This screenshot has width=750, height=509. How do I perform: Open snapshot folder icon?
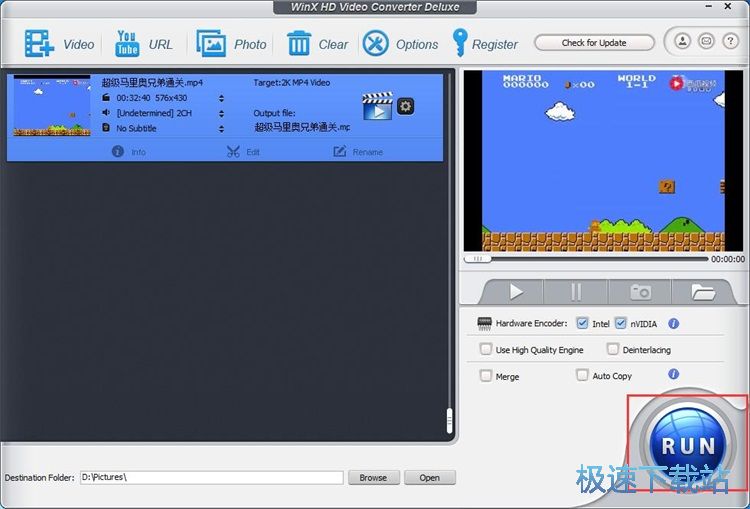click(x=702, y=291)
